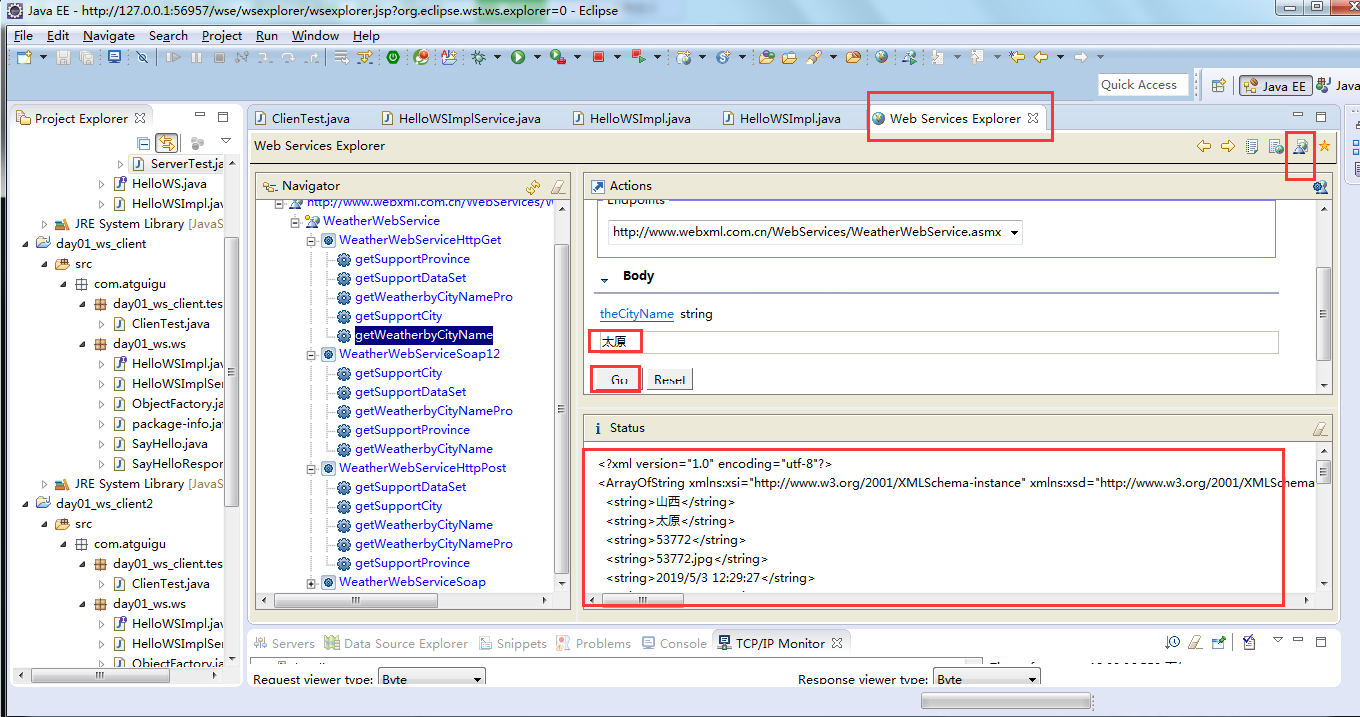This screenshot has width=1360, height=717.
Task: Toggle Skip All Breakpoints in toolbar
Action: pos(142,57)
